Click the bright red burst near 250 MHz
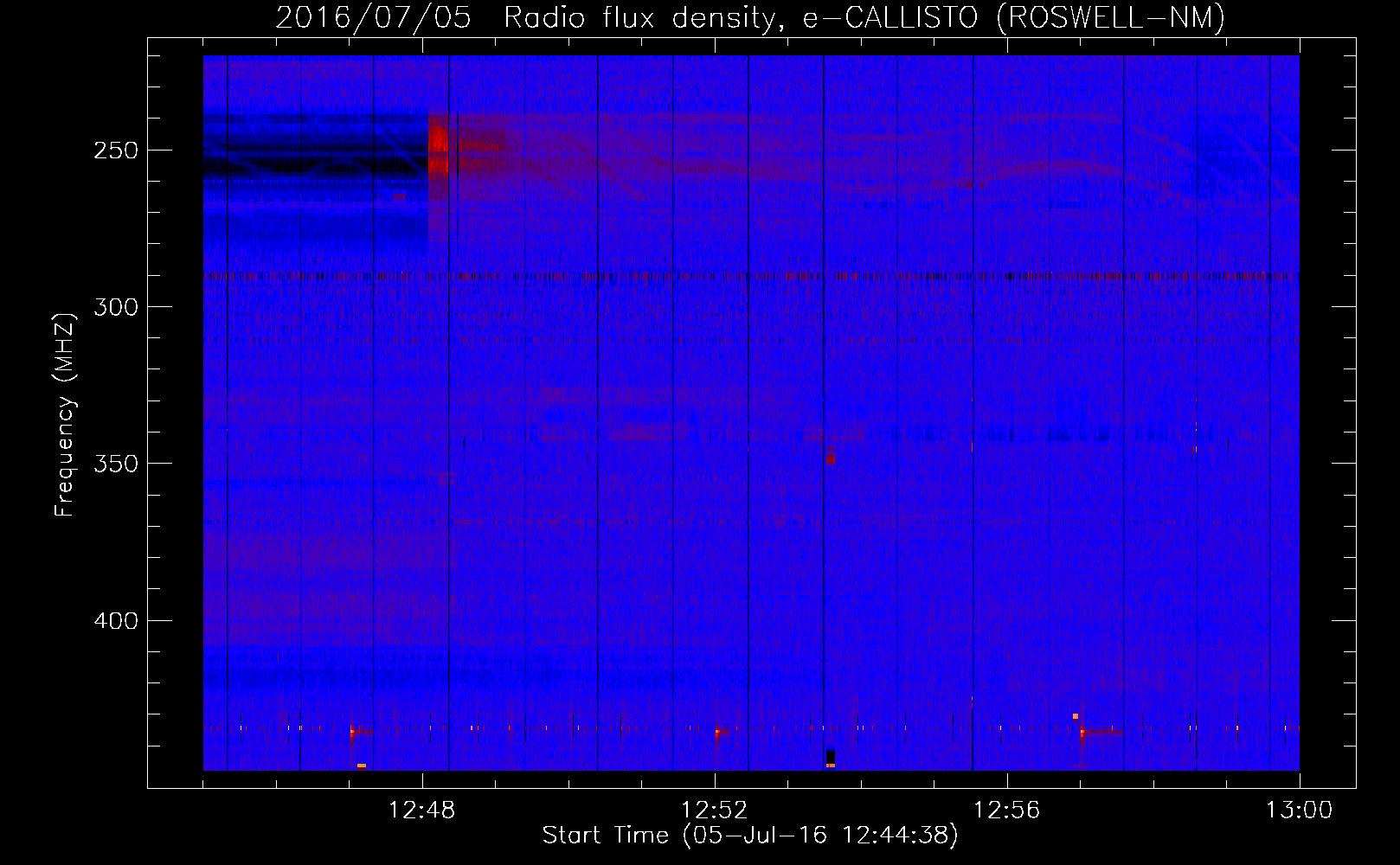 (439, 149)
